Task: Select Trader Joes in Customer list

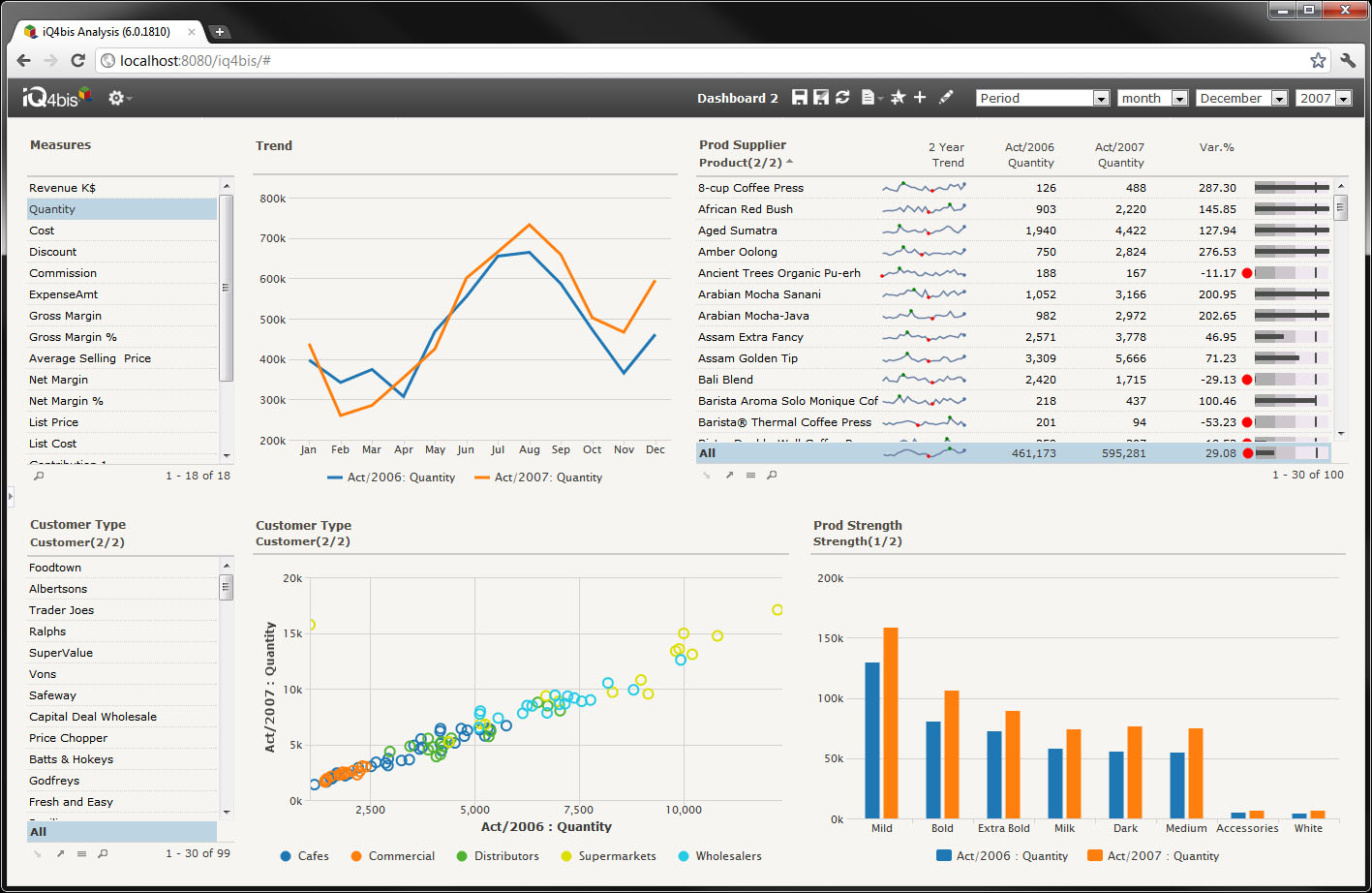Action: click(61, 610)
